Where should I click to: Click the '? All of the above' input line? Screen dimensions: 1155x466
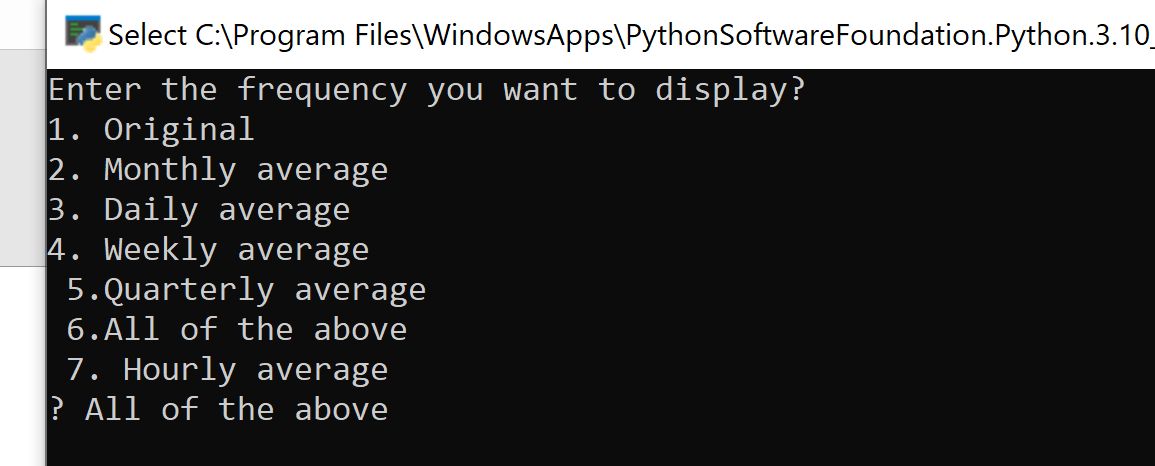218,410
